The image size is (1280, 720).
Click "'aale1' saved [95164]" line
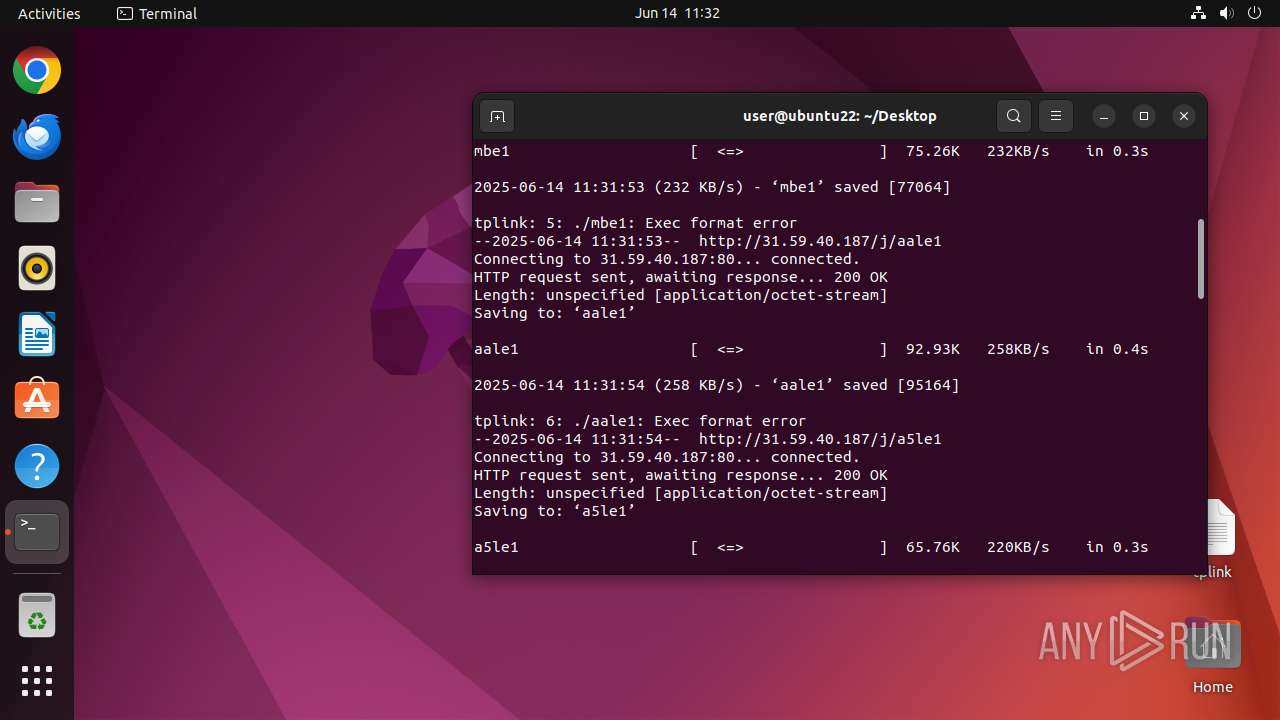(717, 385)
